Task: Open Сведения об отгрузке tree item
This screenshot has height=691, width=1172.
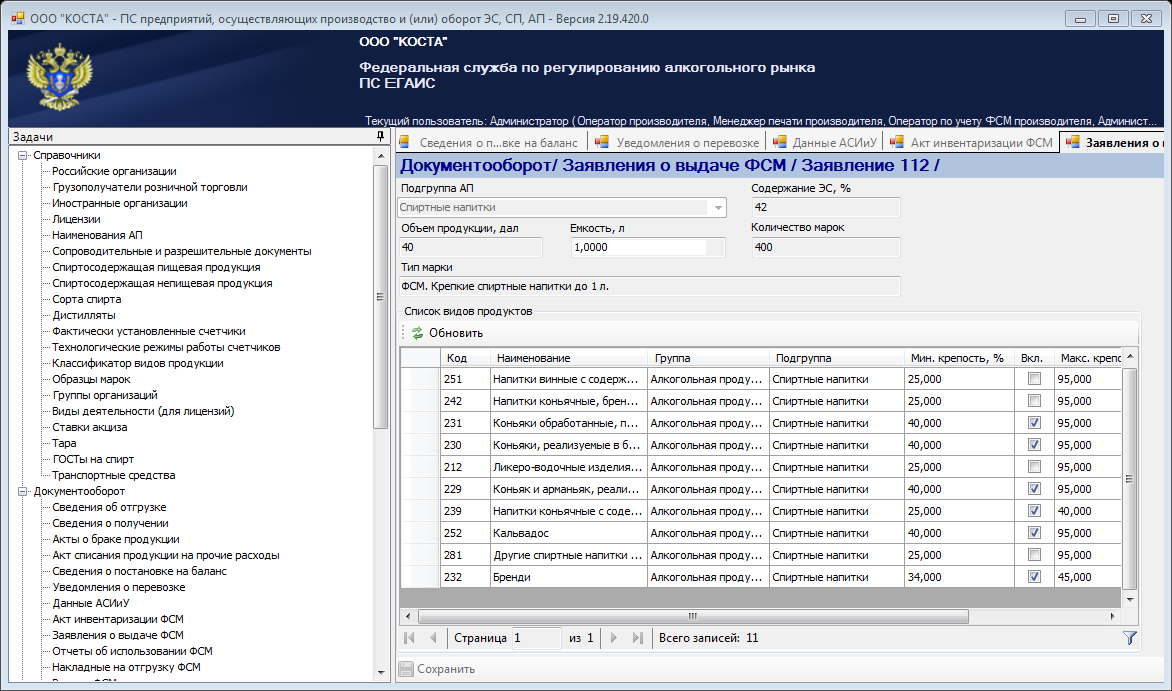Action: click(x=109, y=507)
